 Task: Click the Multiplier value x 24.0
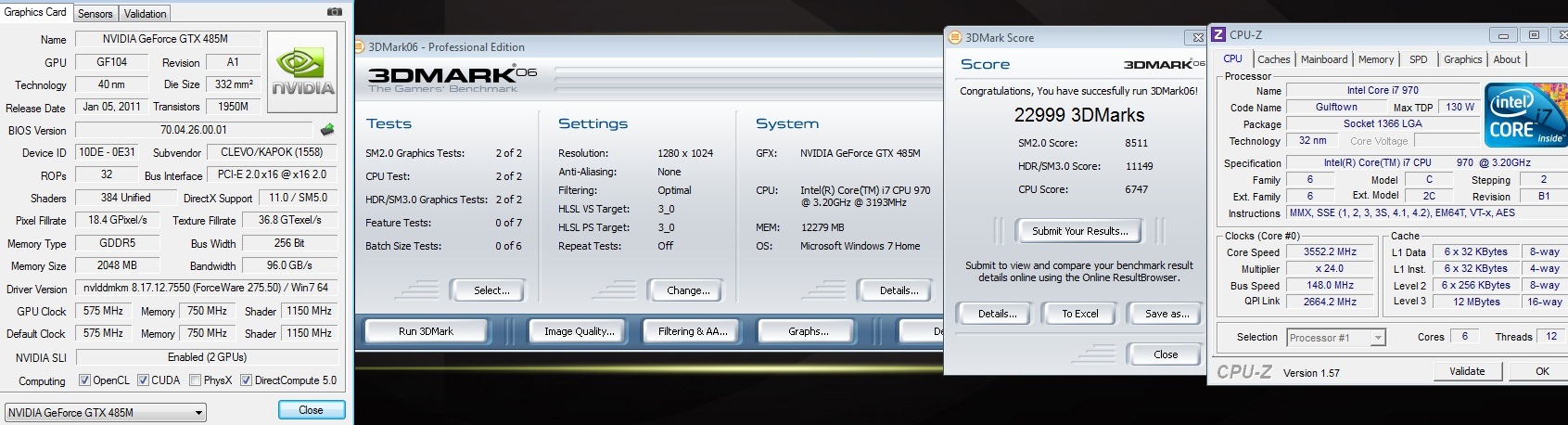point(1330,268)
